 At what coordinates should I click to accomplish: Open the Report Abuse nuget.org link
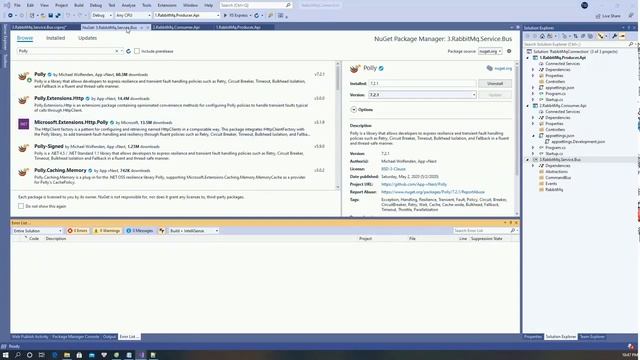click(433, 192)
